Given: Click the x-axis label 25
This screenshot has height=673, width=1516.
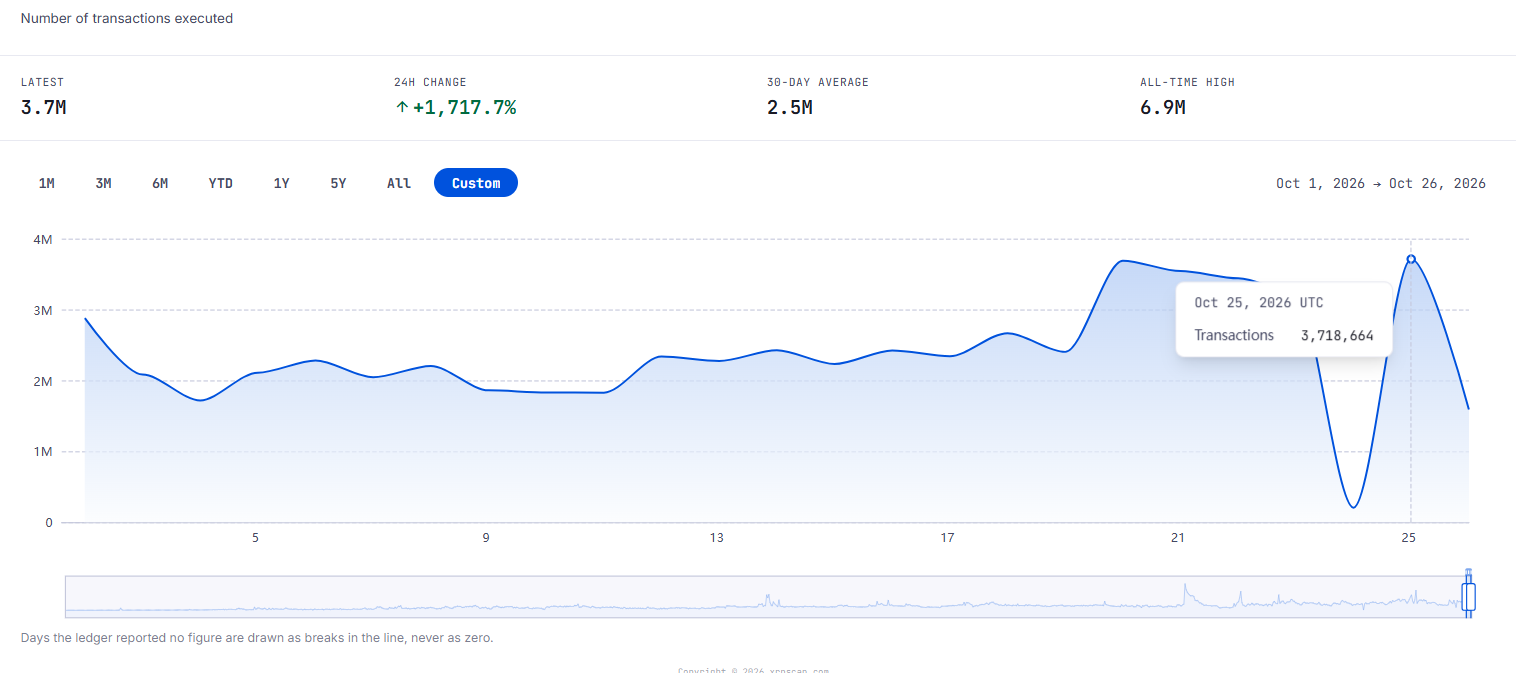Looking at the screenshot, I should point(1409,538).
